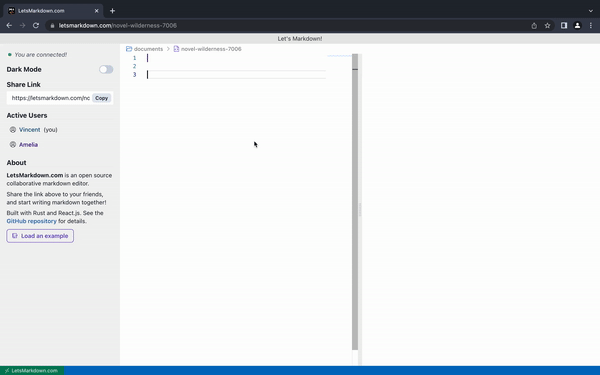The height and width of the screenshot is (375, 600).
Task: Open the GitHub repository link
Action: (31, 221)
